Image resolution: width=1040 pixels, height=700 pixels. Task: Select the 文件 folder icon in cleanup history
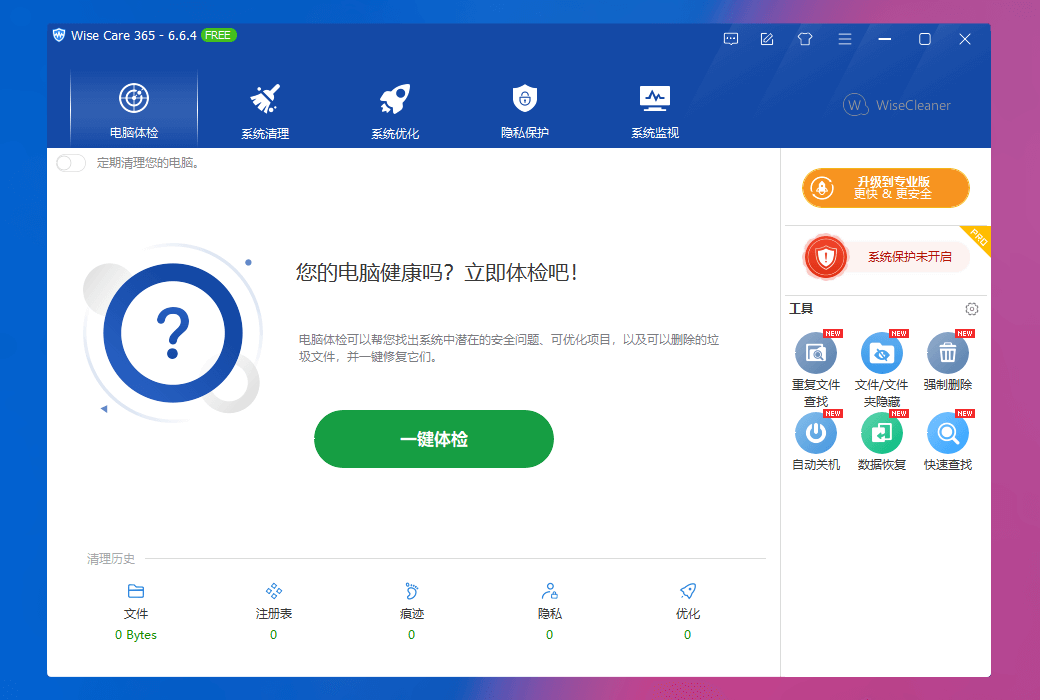point(135,591)
